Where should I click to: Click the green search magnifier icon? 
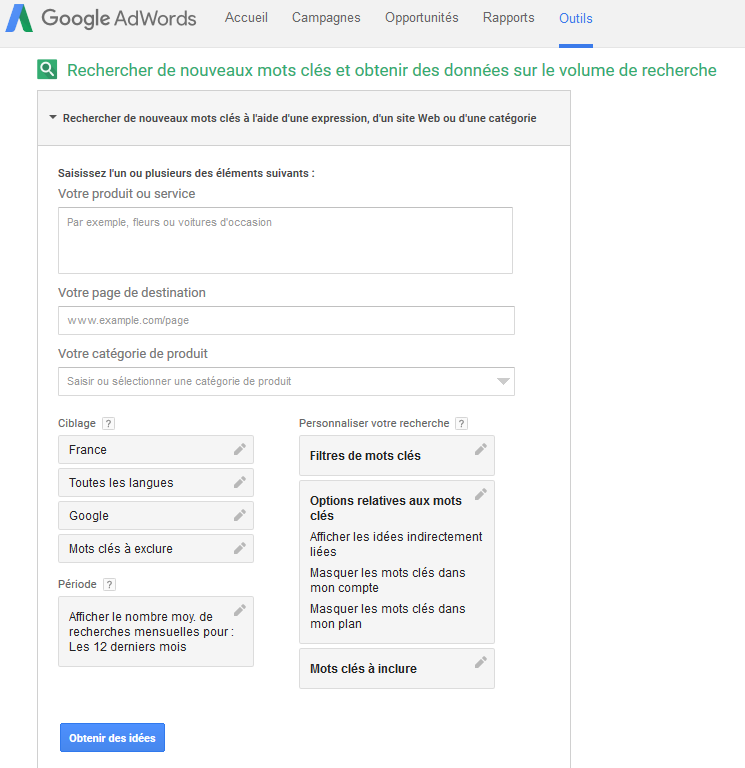click(x=47, y=70)
